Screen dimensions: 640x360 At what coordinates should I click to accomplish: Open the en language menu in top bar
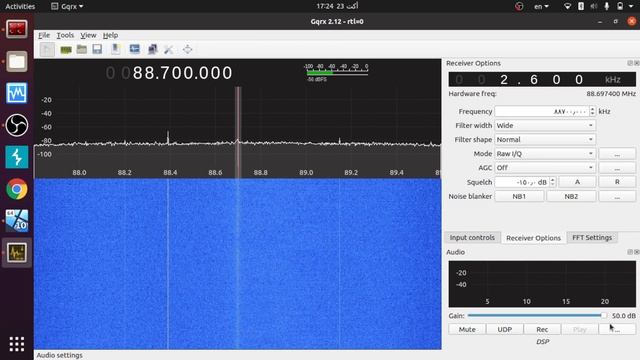tap(541, 6)
